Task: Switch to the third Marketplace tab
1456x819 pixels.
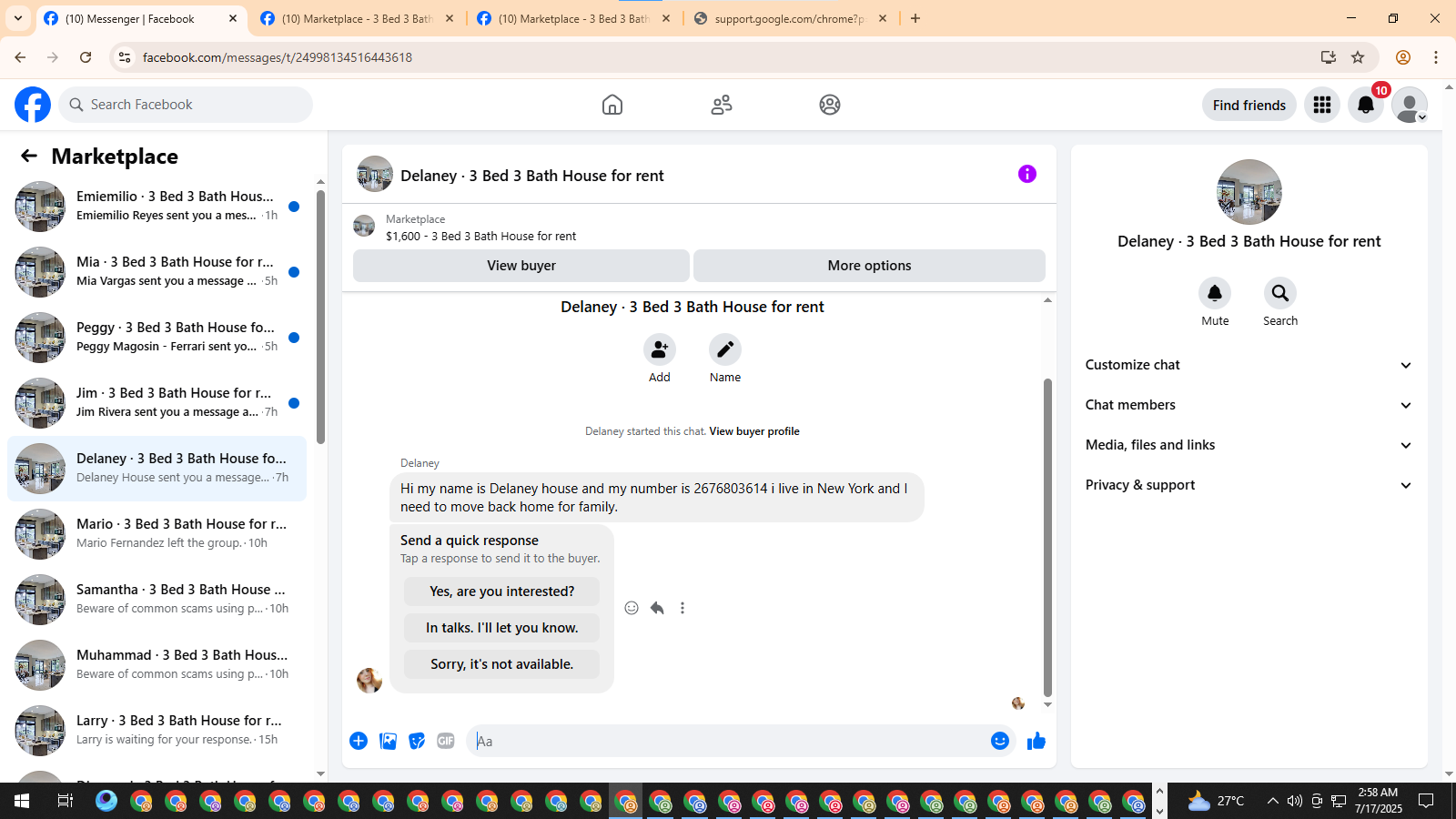Action: (573, 18)
